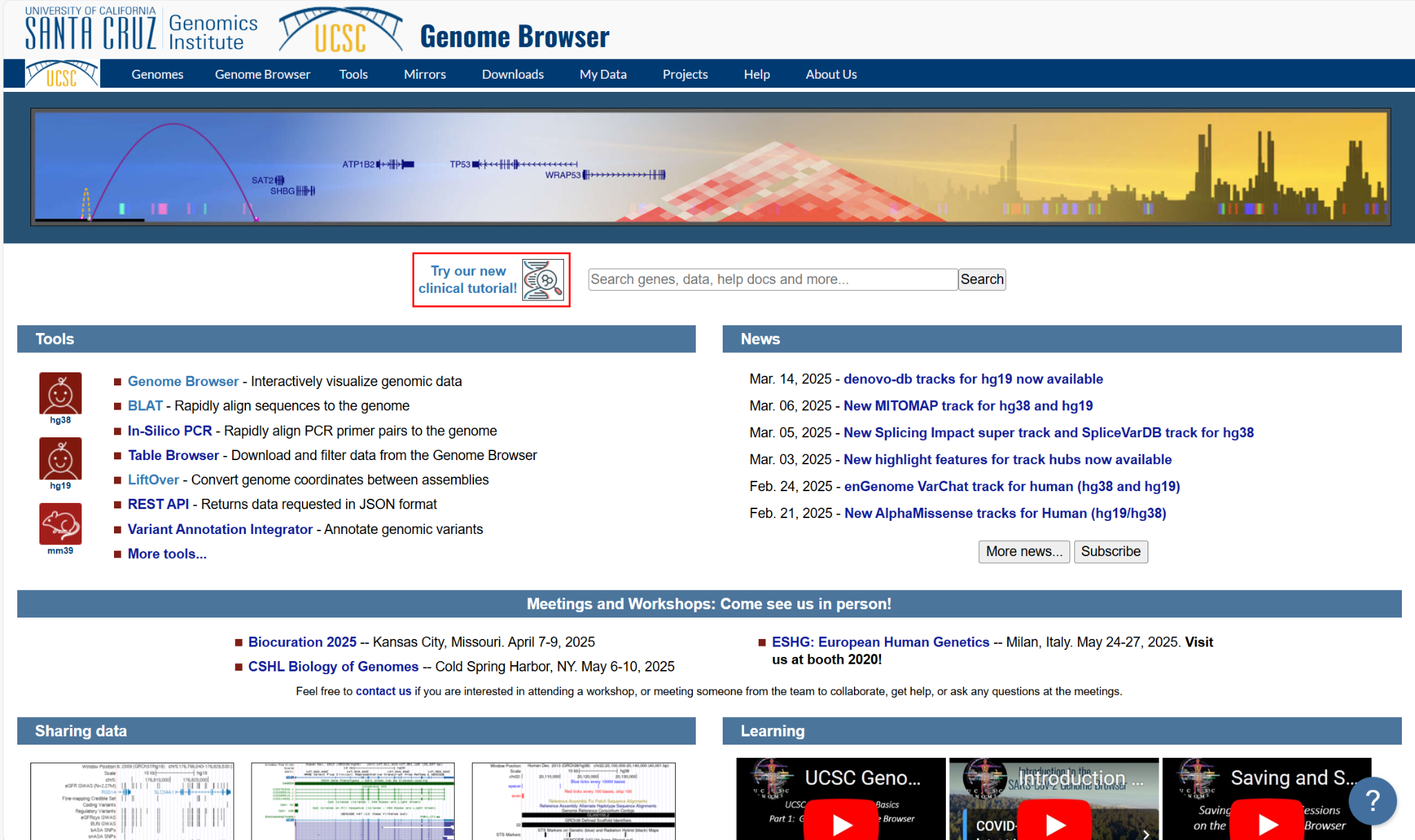Open the third Sharing data track thumbnail
This screenshot has width=1415, height=840.
(x=573, y=801)
